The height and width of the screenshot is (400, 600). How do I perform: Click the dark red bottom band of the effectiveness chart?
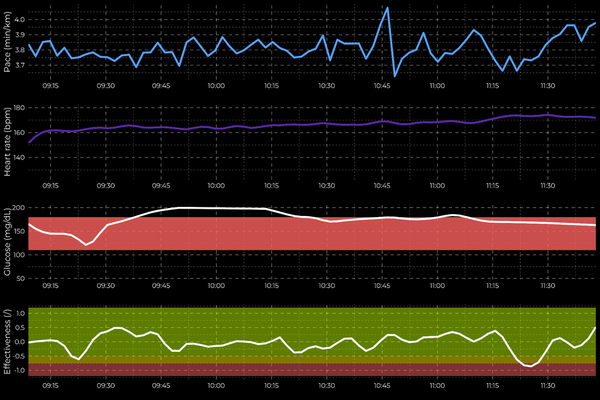[300, 369]
